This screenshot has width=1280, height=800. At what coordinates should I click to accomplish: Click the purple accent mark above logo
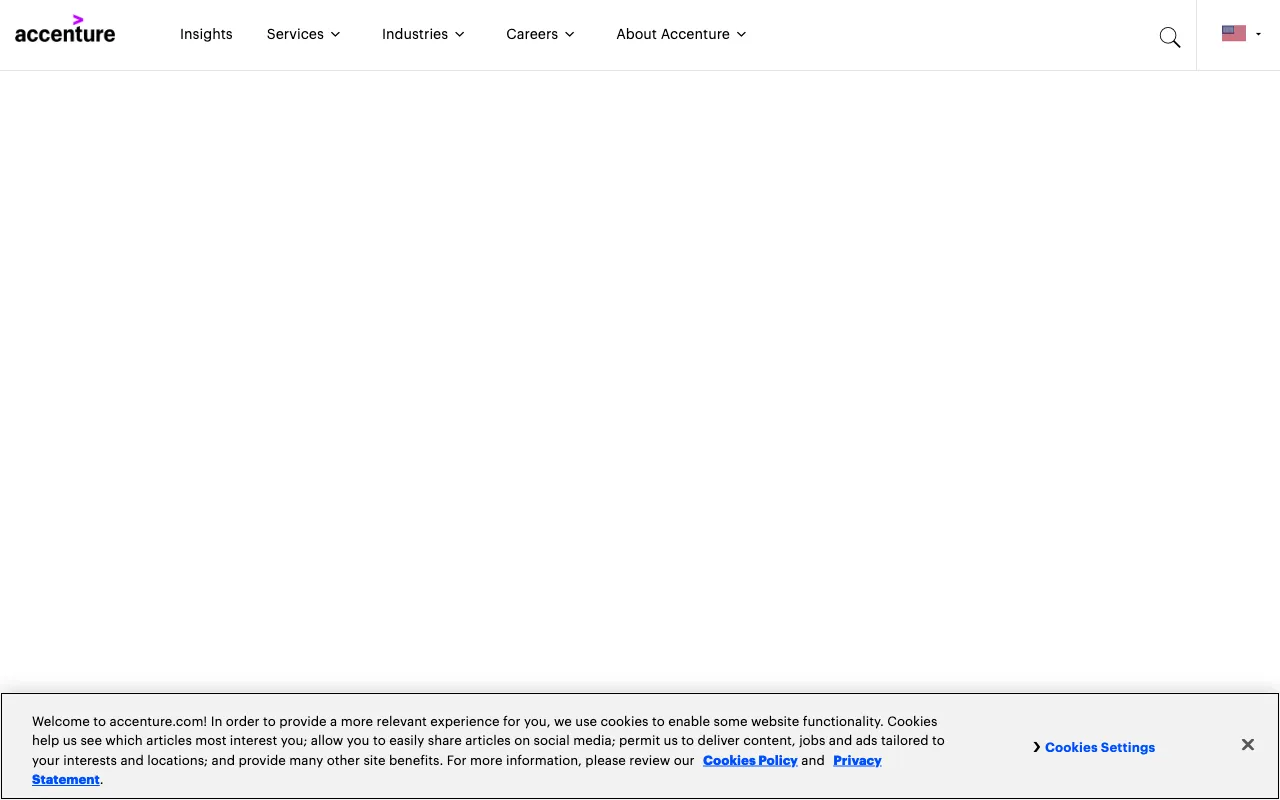[78, 20]
